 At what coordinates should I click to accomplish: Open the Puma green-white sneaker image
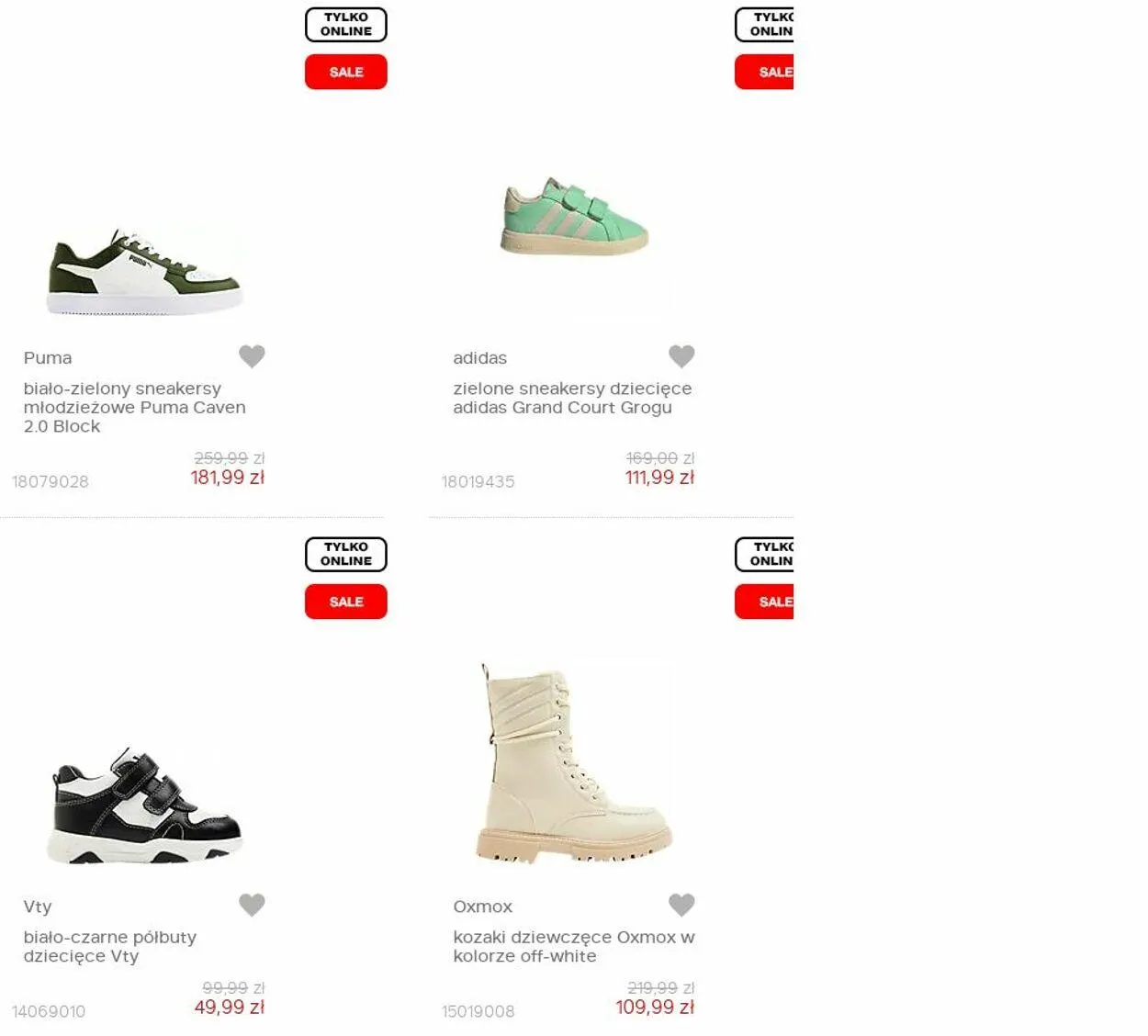point(144,273)
